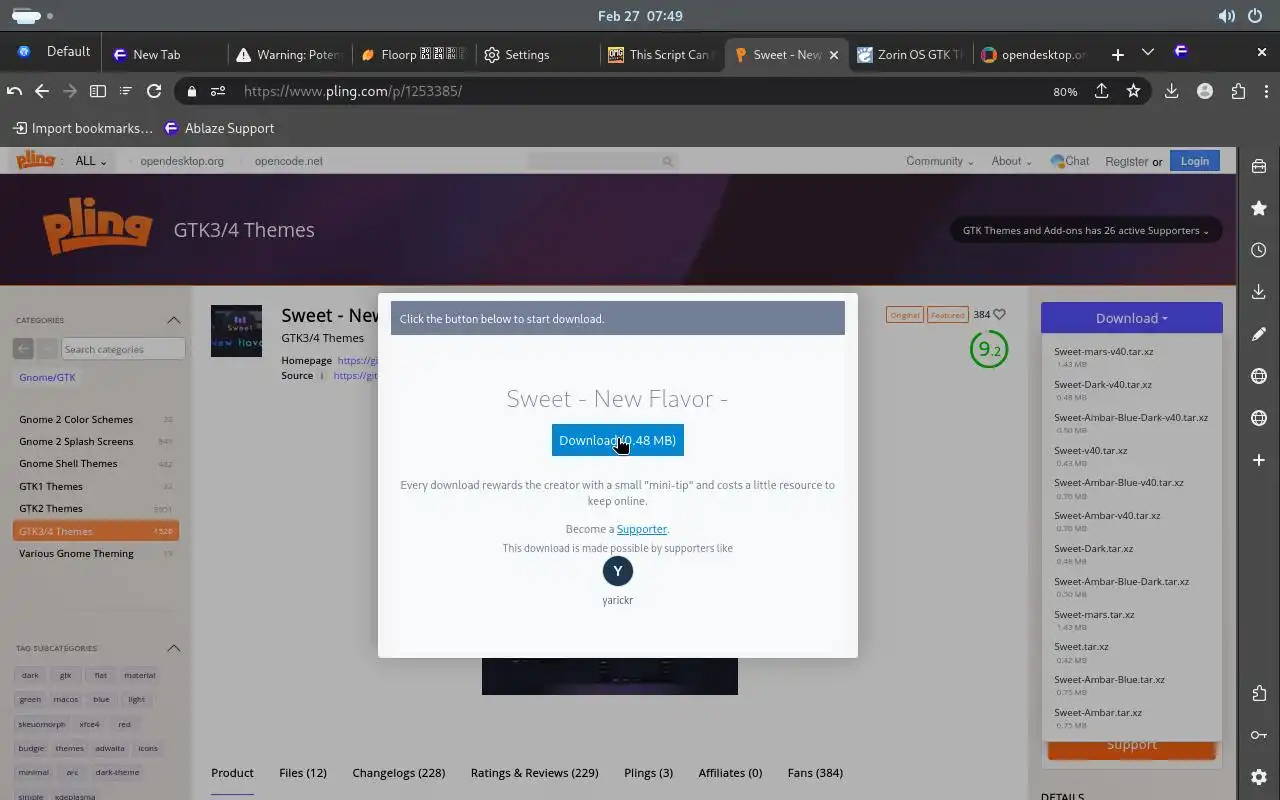The image size is (1280, 800).
Task: Click the 80% zoom level indicator
Action: (x=1065, y=91)
